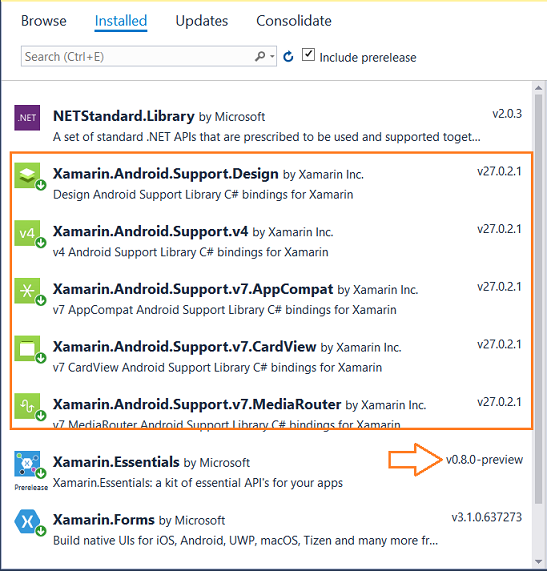Click the NETStandard.Library purple .NET icon
547x571 pixels.
click(27, 118)
